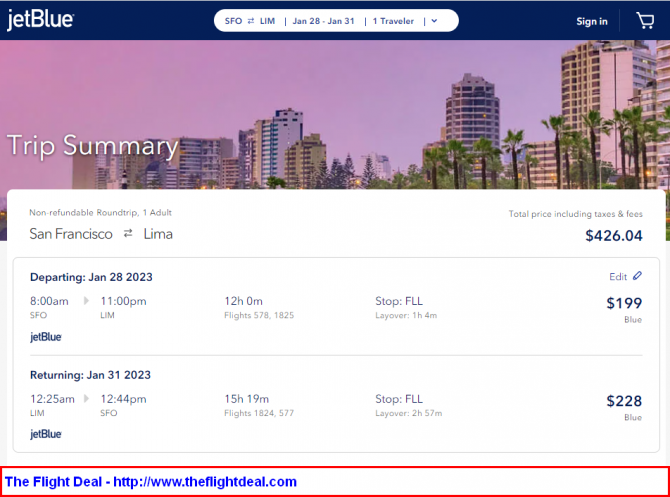
Task: Open the shopping cart icon
Action: coord(645,21)
